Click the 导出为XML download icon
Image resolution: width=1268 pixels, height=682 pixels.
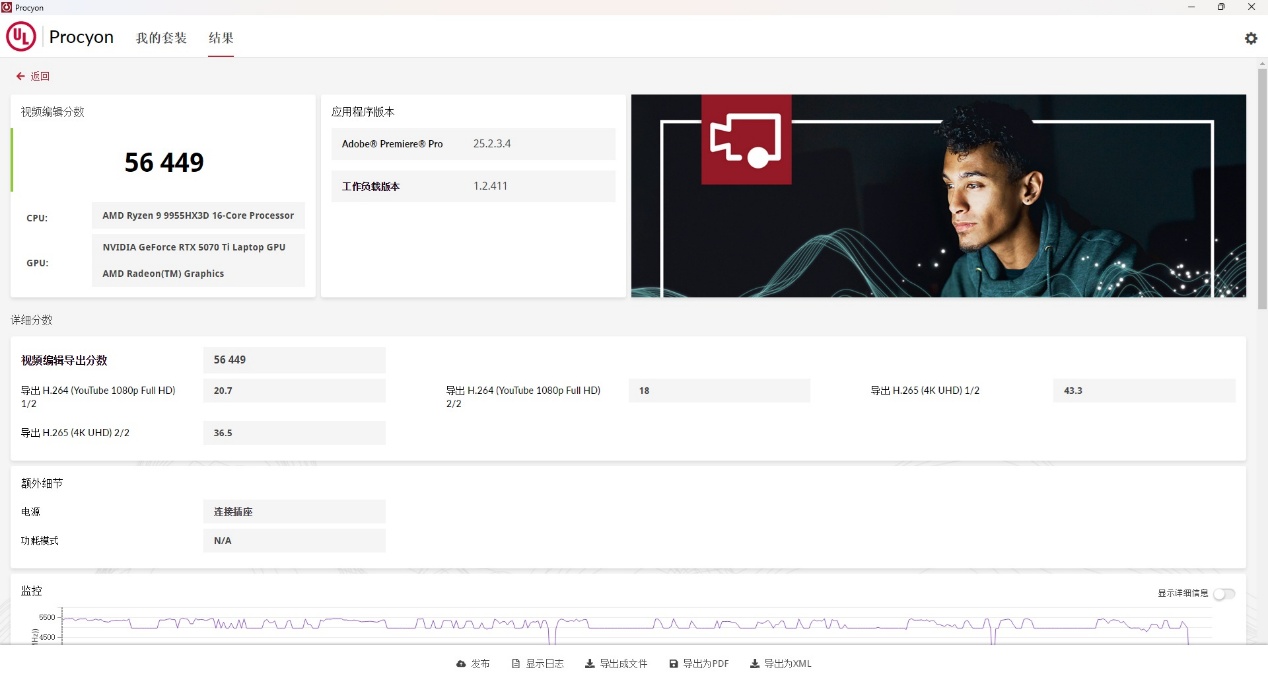(755, 664)
